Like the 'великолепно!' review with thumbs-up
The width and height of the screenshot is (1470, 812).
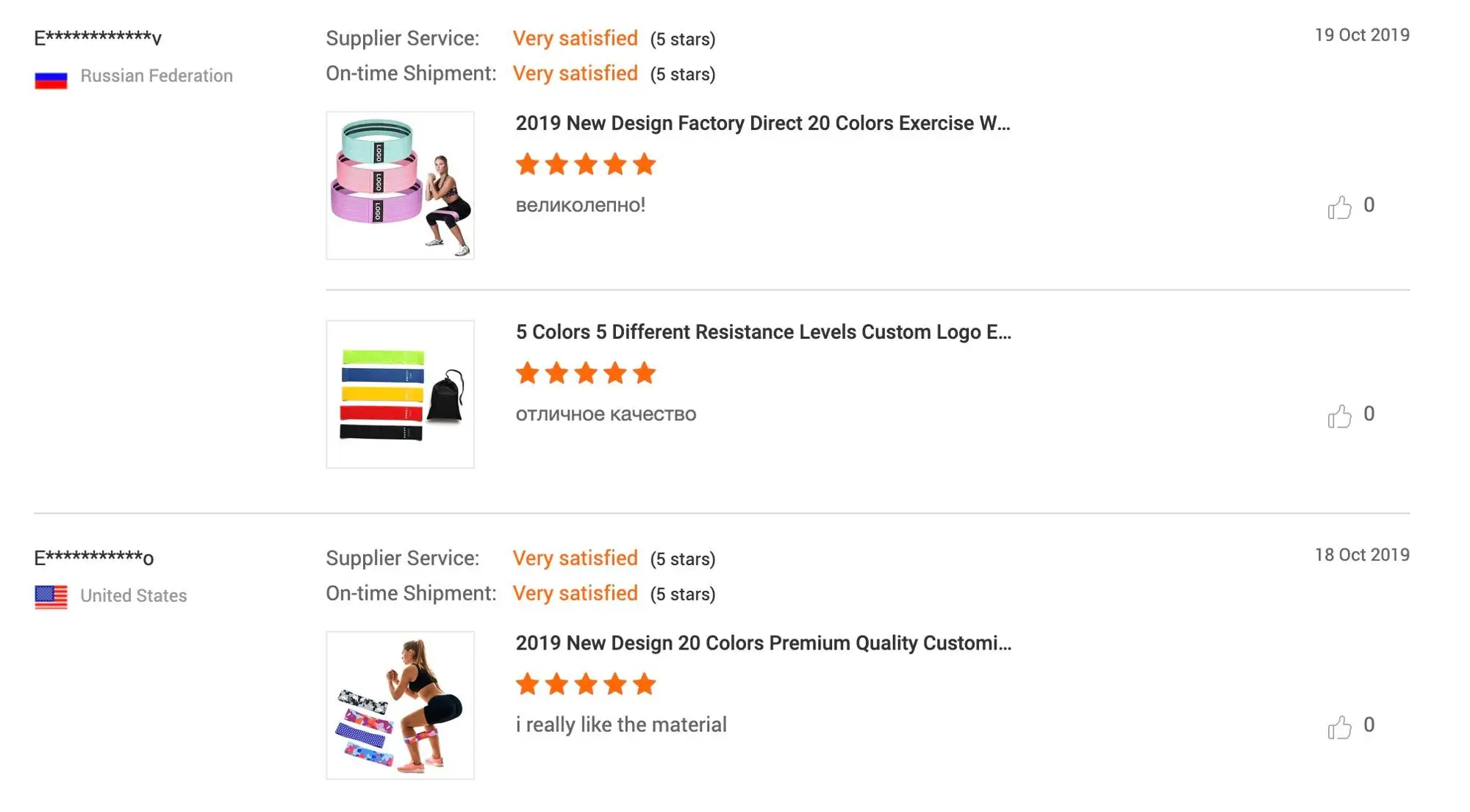1339,207
